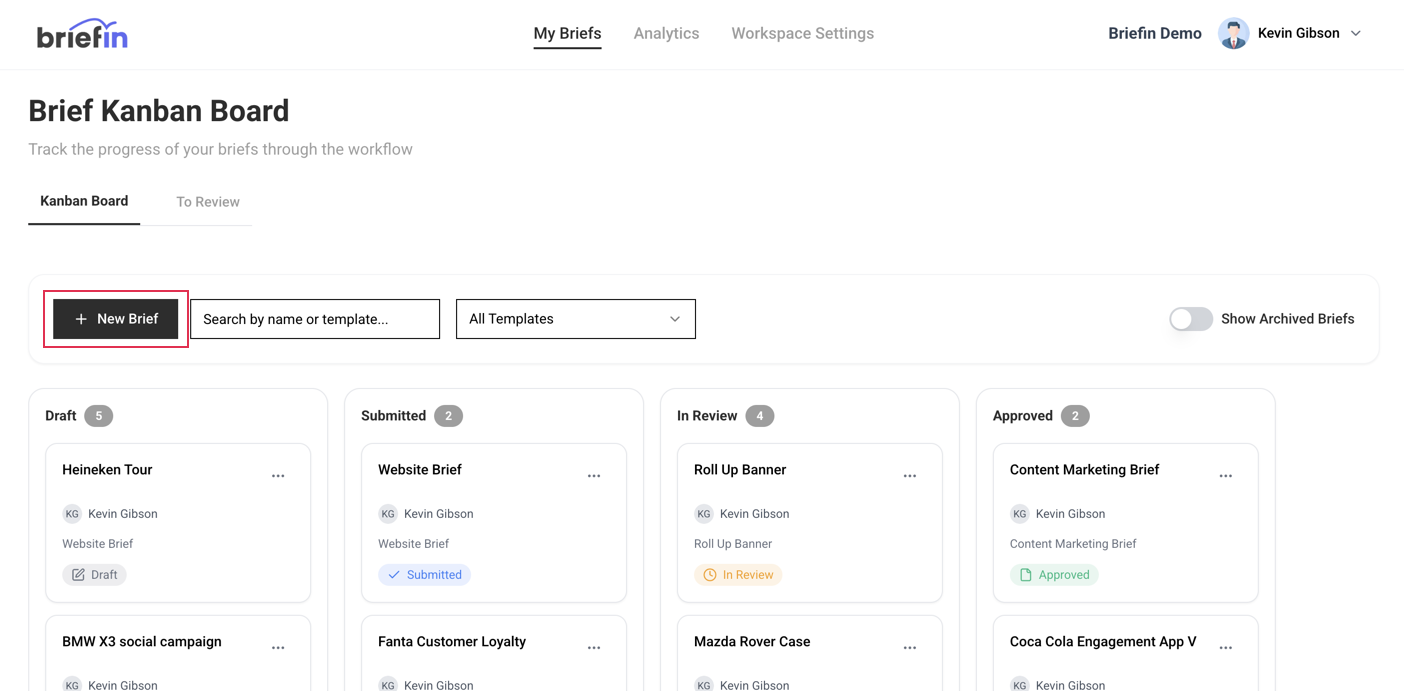Select the In Review column heading
The image size is (1404, 691).
pos(707,416)
